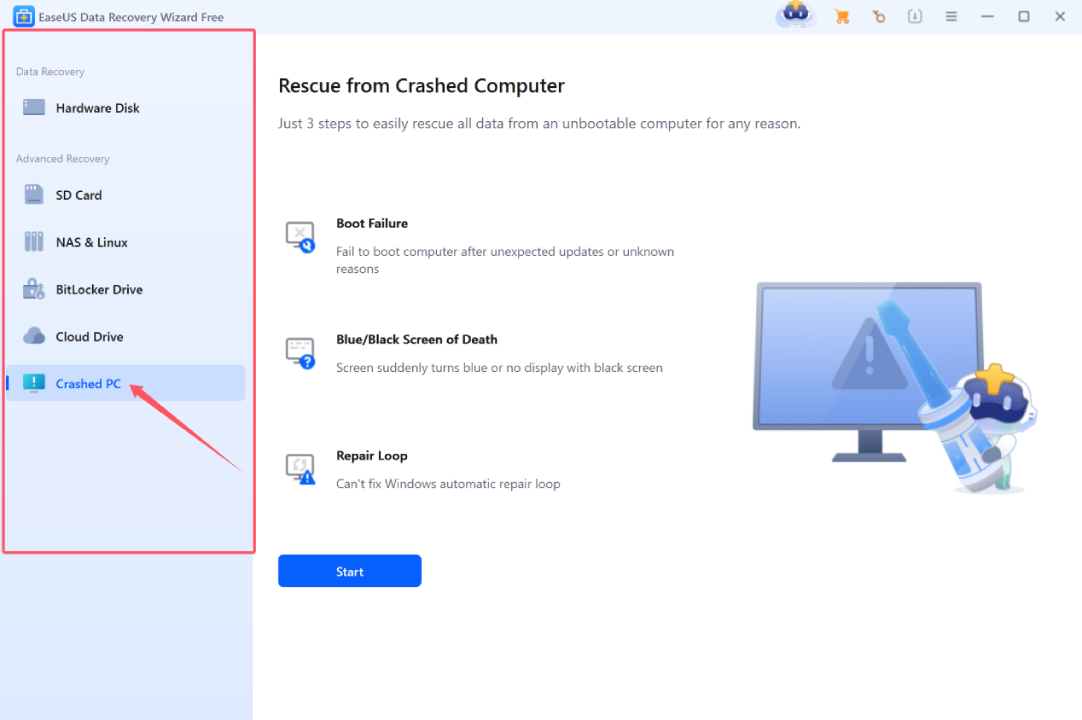Click the Repair Loop icon
This screenshot has width=1082, height=720.
(x=300, y=469)
